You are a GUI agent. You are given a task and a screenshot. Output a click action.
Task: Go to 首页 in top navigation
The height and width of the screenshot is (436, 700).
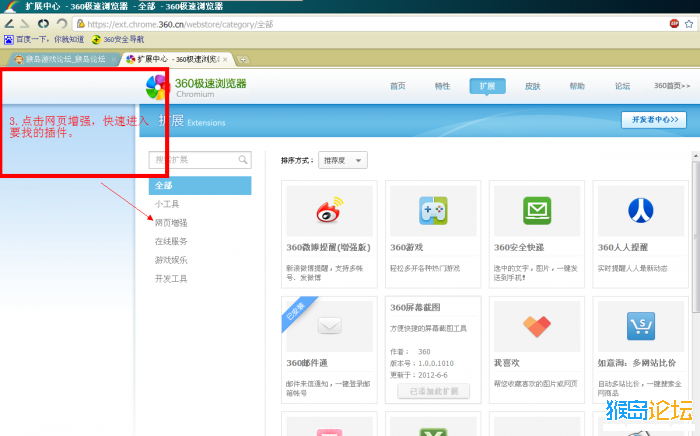click(397, 86)
